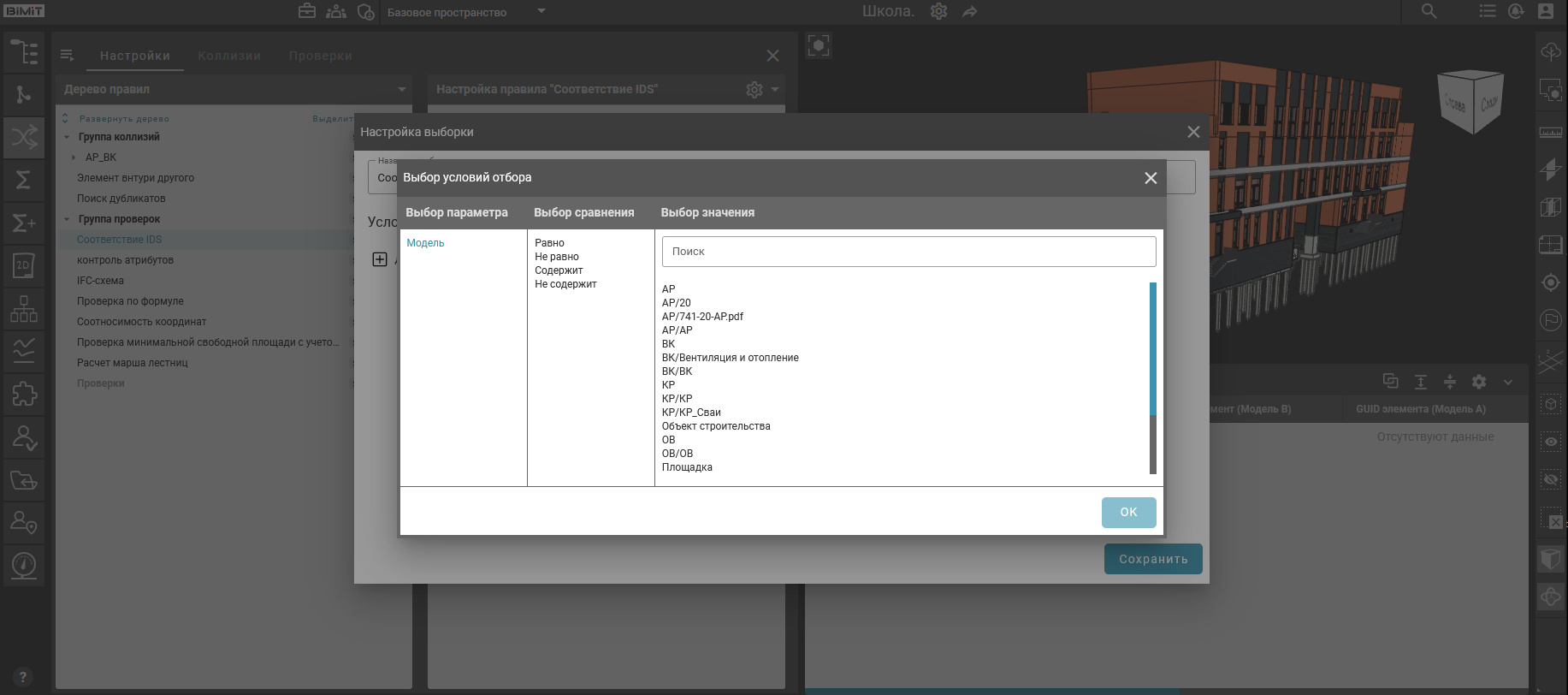Confirm selection with the OK button
This screenshot has width=1568, height=695.
(x=1129, y=512)
